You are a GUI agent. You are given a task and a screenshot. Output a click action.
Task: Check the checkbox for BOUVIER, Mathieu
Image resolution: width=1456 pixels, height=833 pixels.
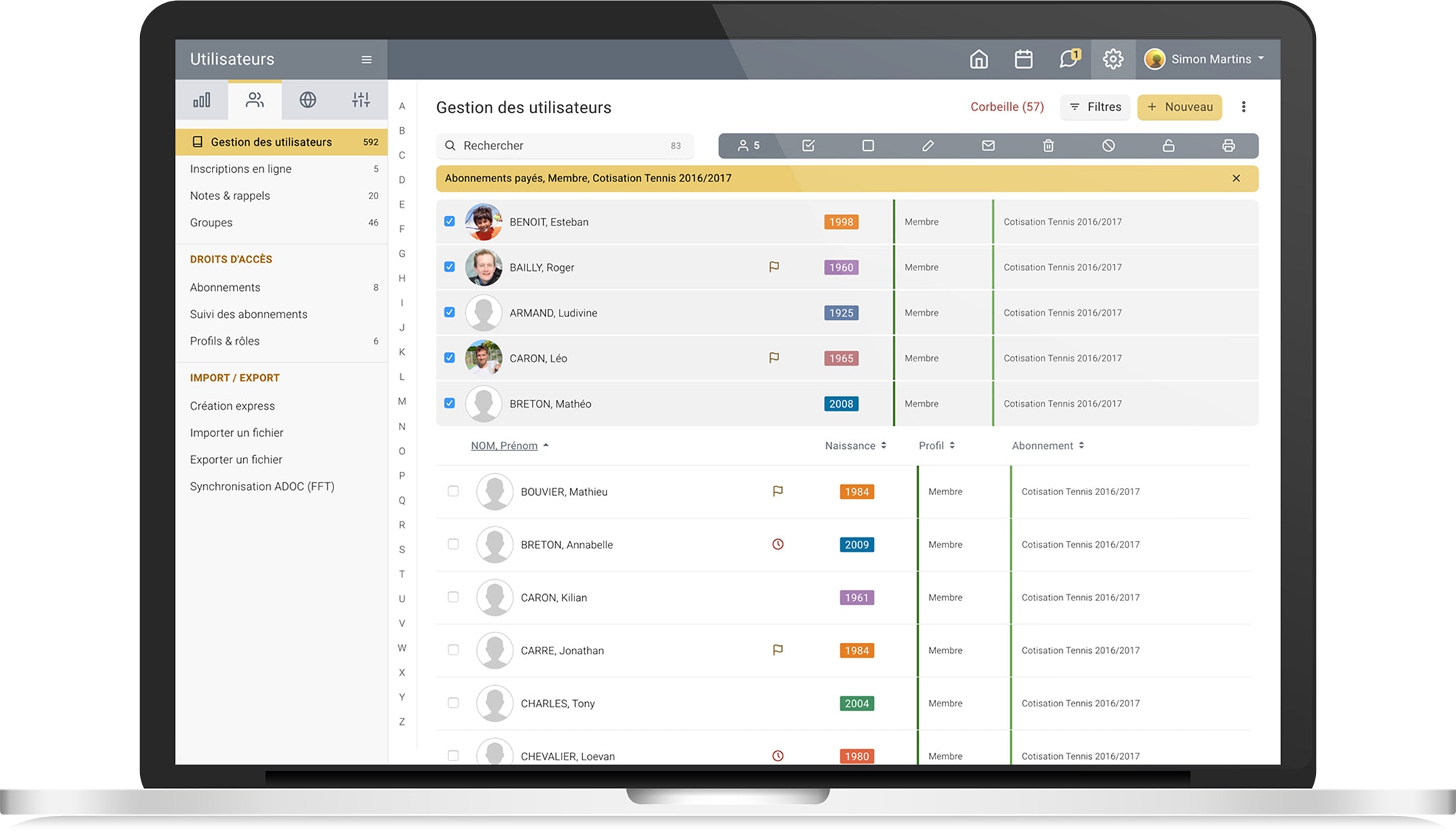coord(453,491)
